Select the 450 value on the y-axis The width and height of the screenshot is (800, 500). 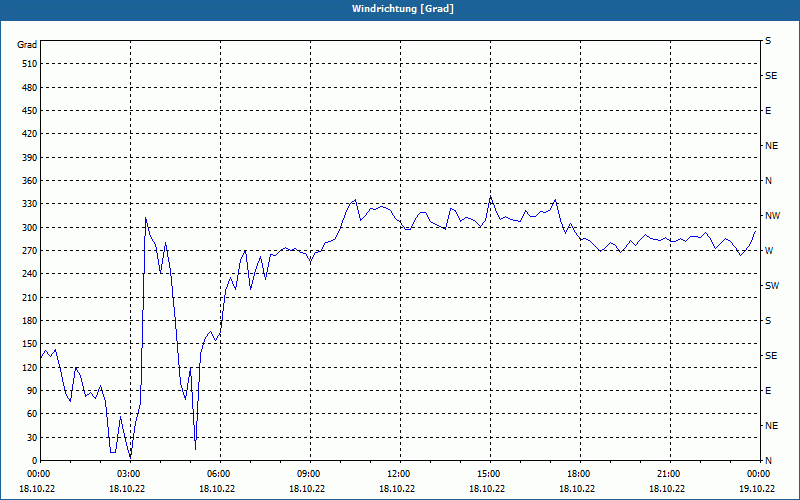(x=30, y=111)
